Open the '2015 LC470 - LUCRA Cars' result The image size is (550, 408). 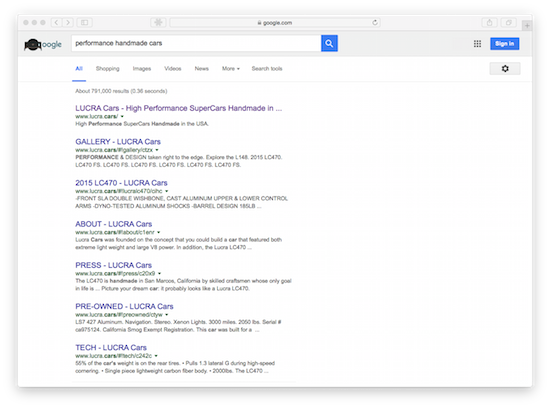(x=121, y=183)
